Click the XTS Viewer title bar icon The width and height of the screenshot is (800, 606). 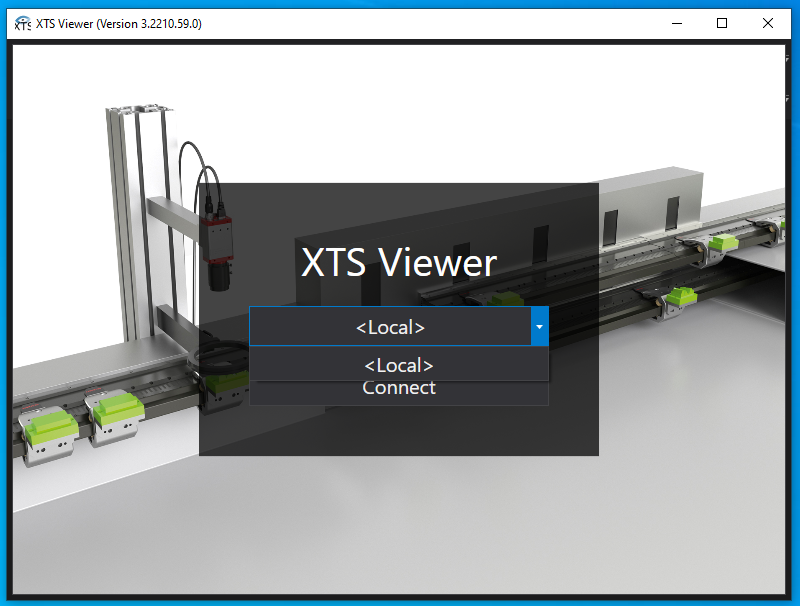[x=22, y=23]
